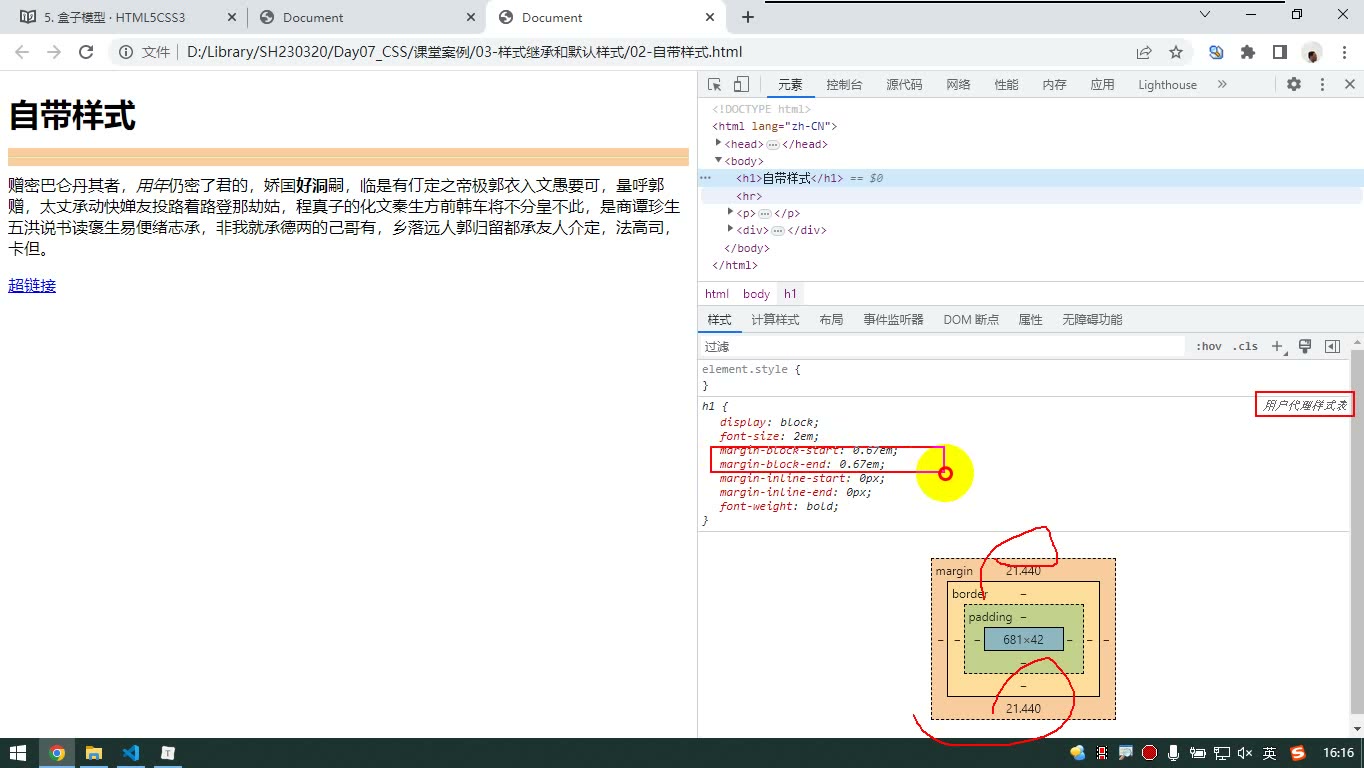
Task: Select body in the DOM breadcrumb
Action: [x=757, y=294]
